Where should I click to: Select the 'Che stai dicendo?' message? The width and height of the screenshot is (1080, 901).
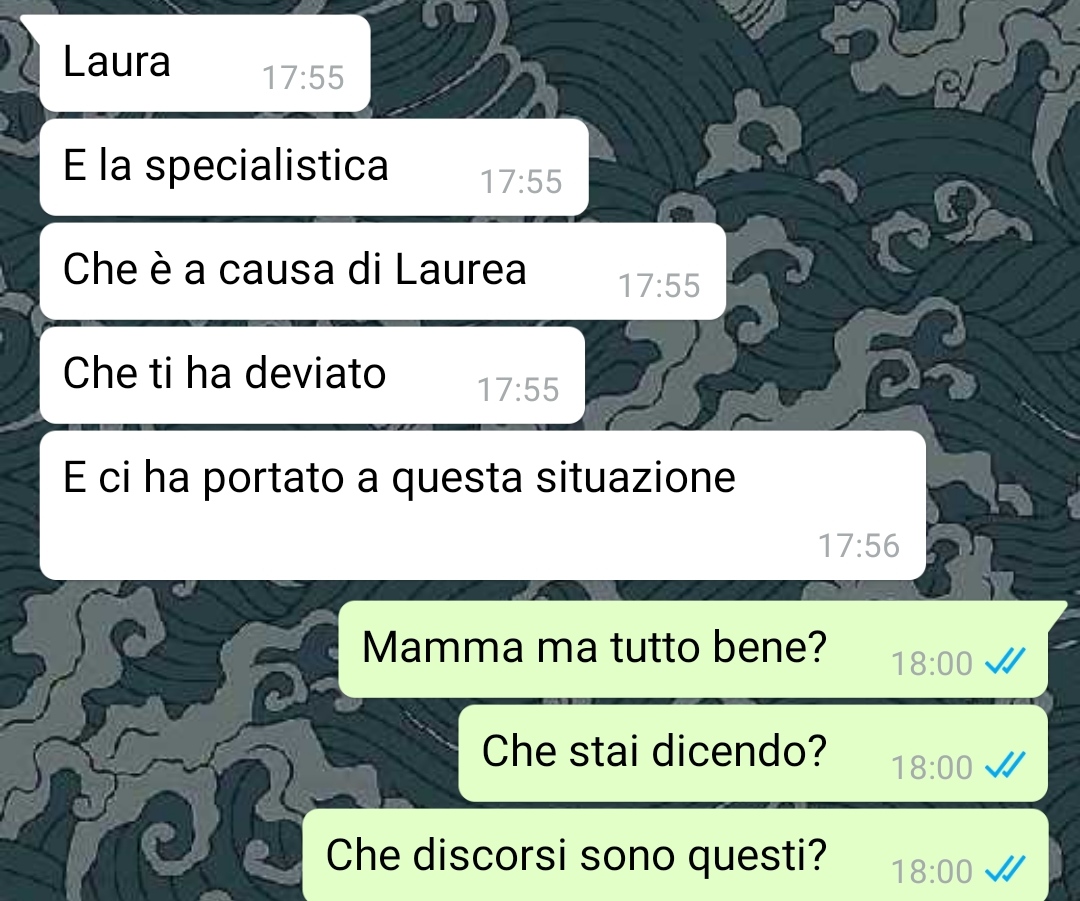(753, 753)
